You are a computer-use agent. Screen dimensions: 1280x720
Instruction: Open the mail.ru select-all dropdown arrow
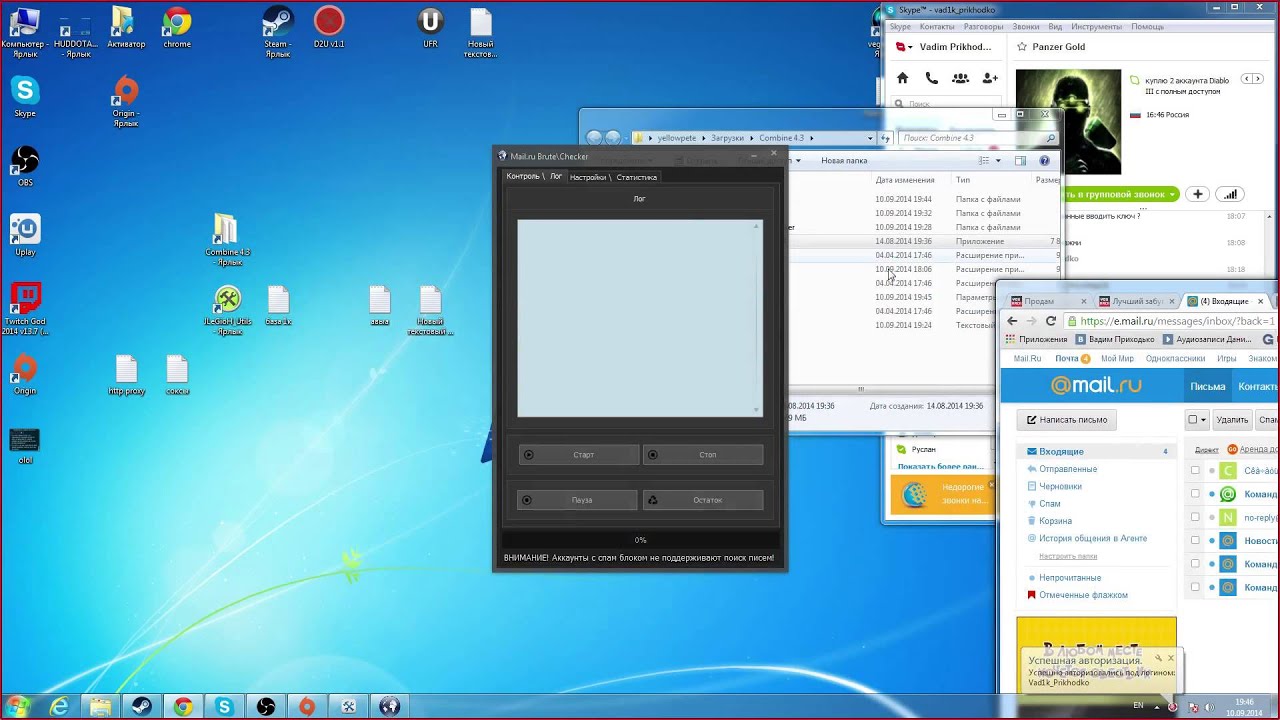[1203, 420]
